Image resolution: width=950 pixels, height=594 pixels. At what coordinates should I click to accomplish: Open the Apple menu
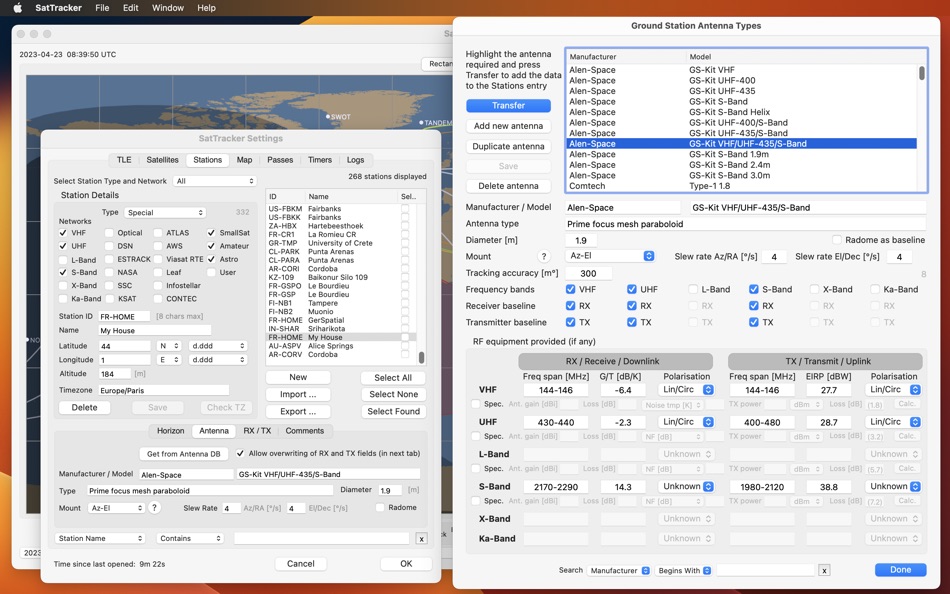(x=18, y=8)
